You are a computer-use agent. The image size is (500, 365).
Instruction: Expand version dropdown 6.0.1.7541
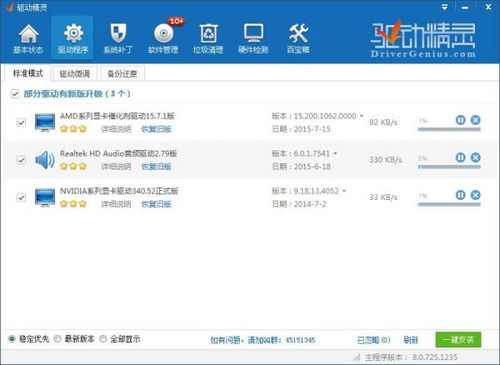point(335,153)
